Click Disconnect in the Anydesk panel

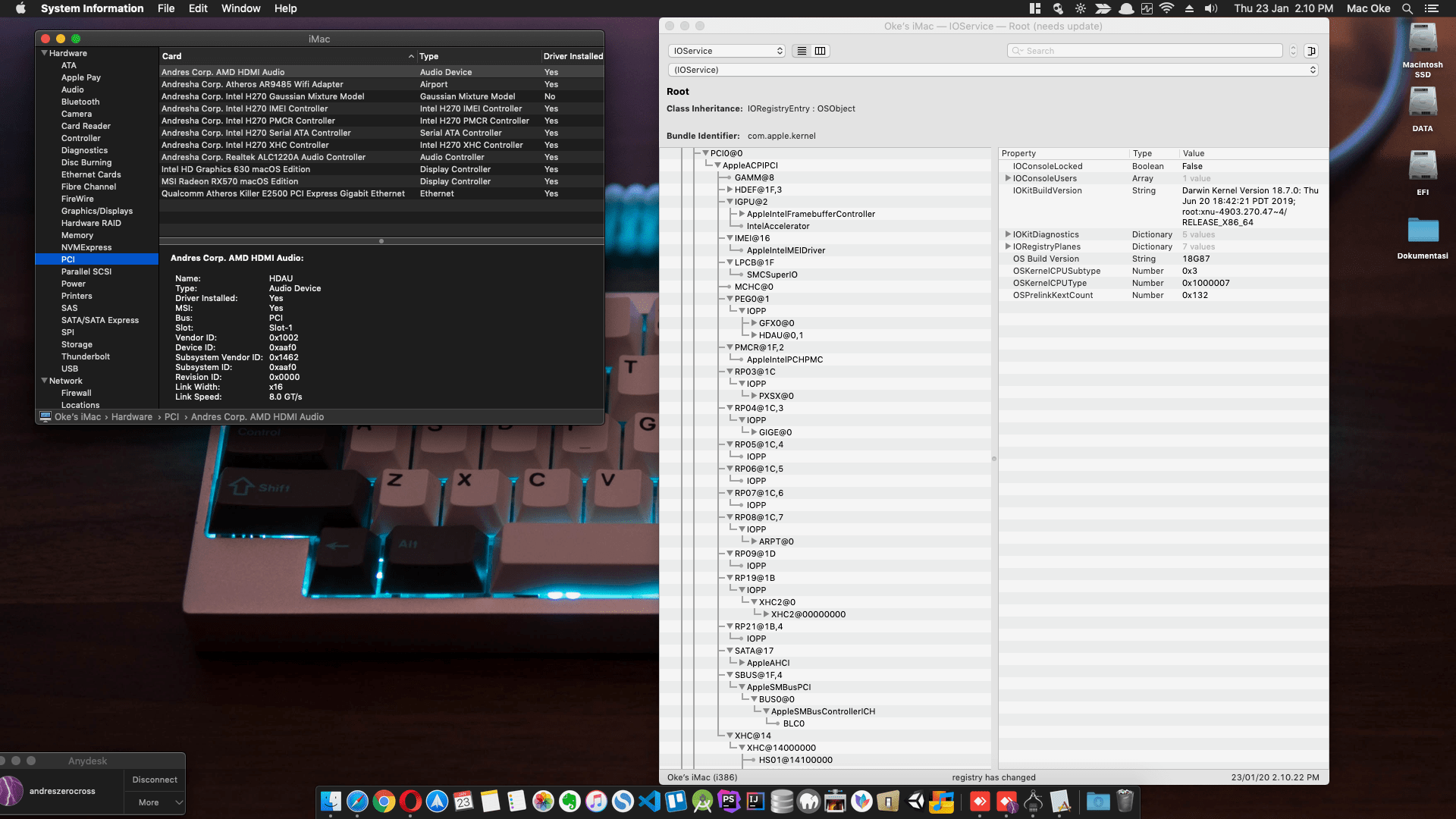click(x=155, y=780)
